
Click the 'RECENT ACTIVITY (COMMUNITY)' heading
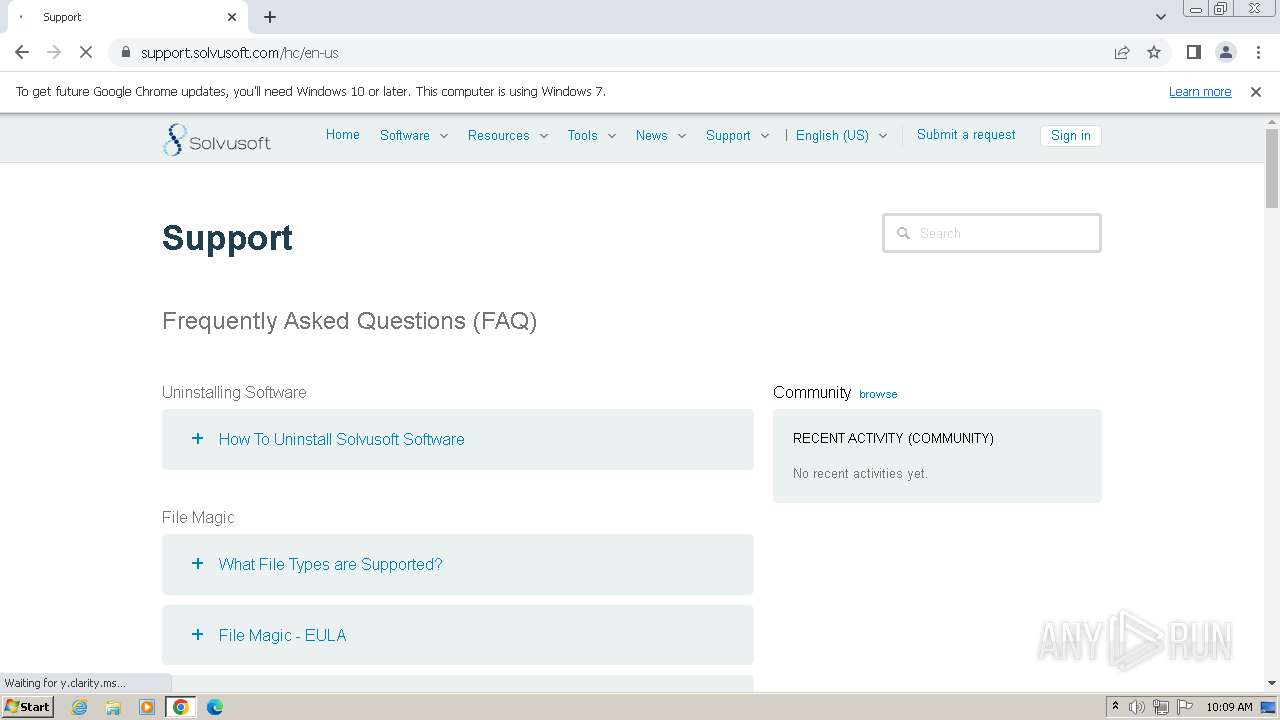(x=893, y=438)
